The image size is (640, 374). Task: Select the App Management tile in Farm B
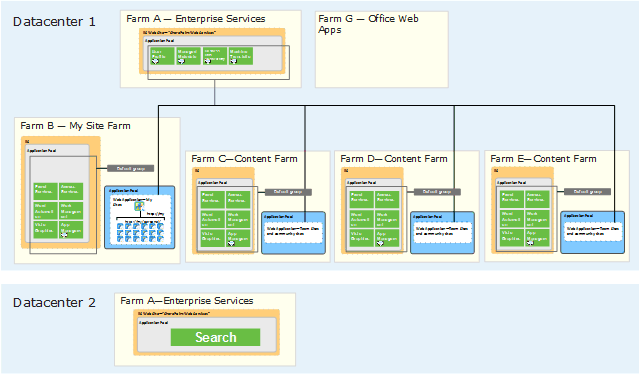[71, 229]
